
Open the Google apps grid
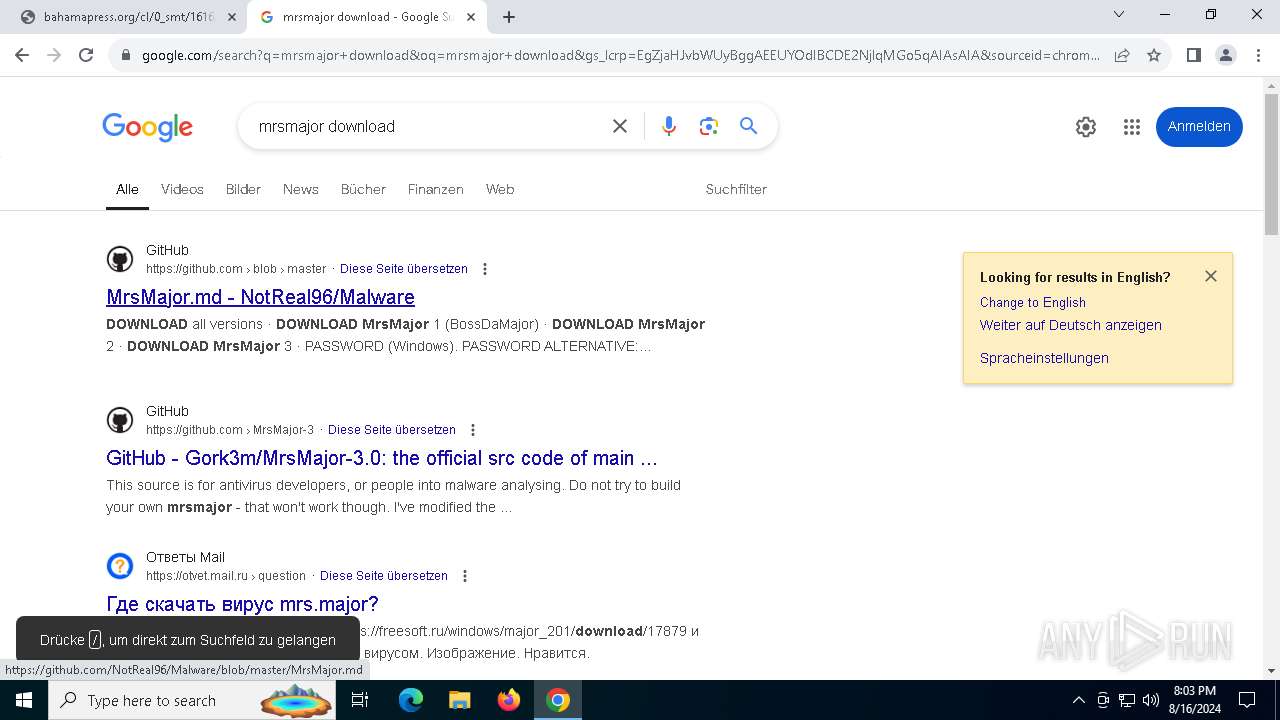pos(1132,127)
